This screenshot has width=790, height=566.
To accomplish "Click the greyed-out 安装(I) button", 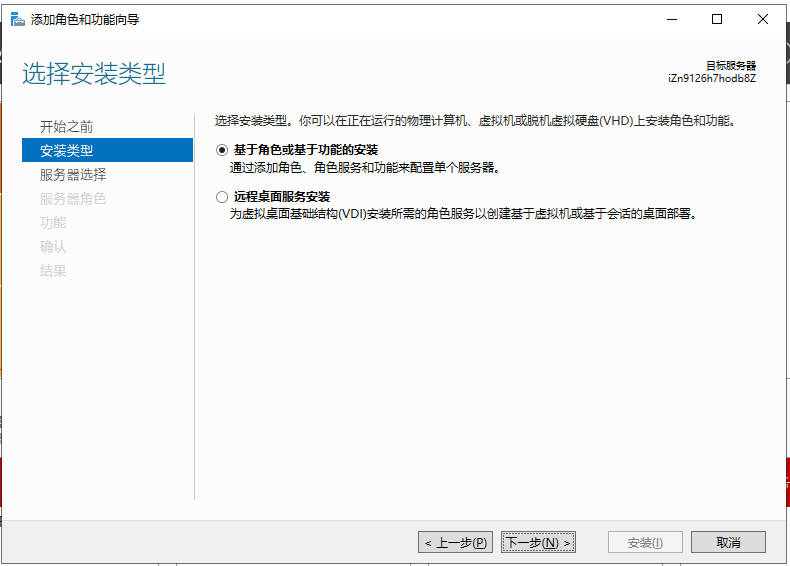I will [x=645, y=542].
